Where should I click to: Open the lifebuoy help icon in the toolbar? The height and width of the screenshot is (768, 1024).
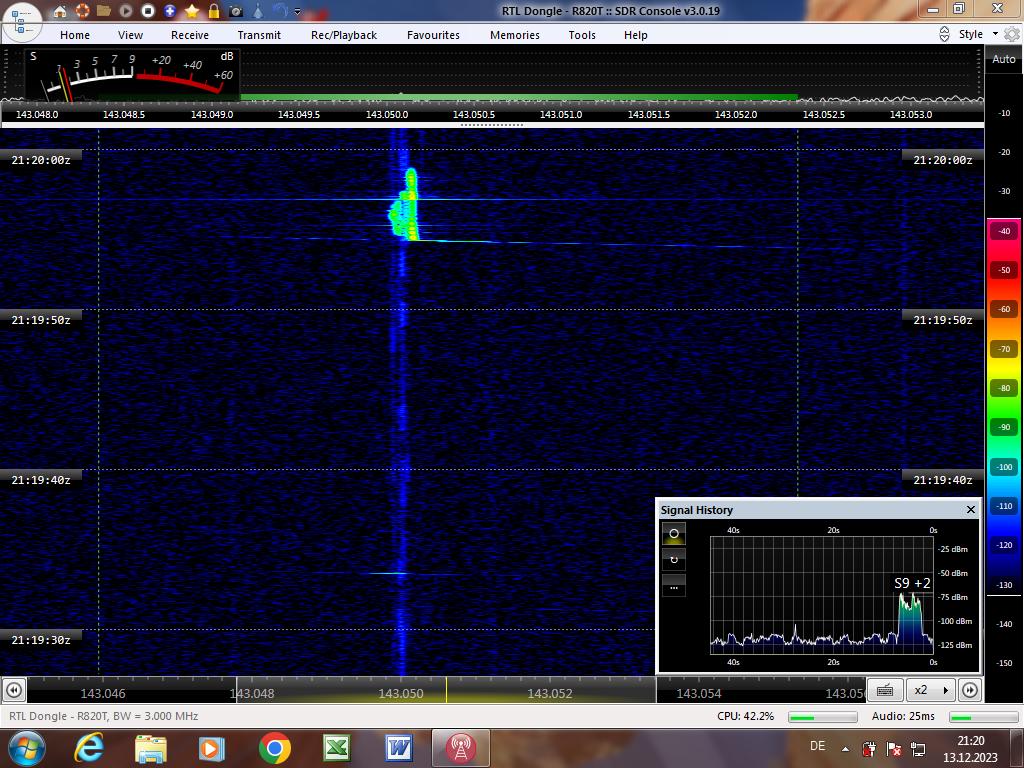pos(82,11)
